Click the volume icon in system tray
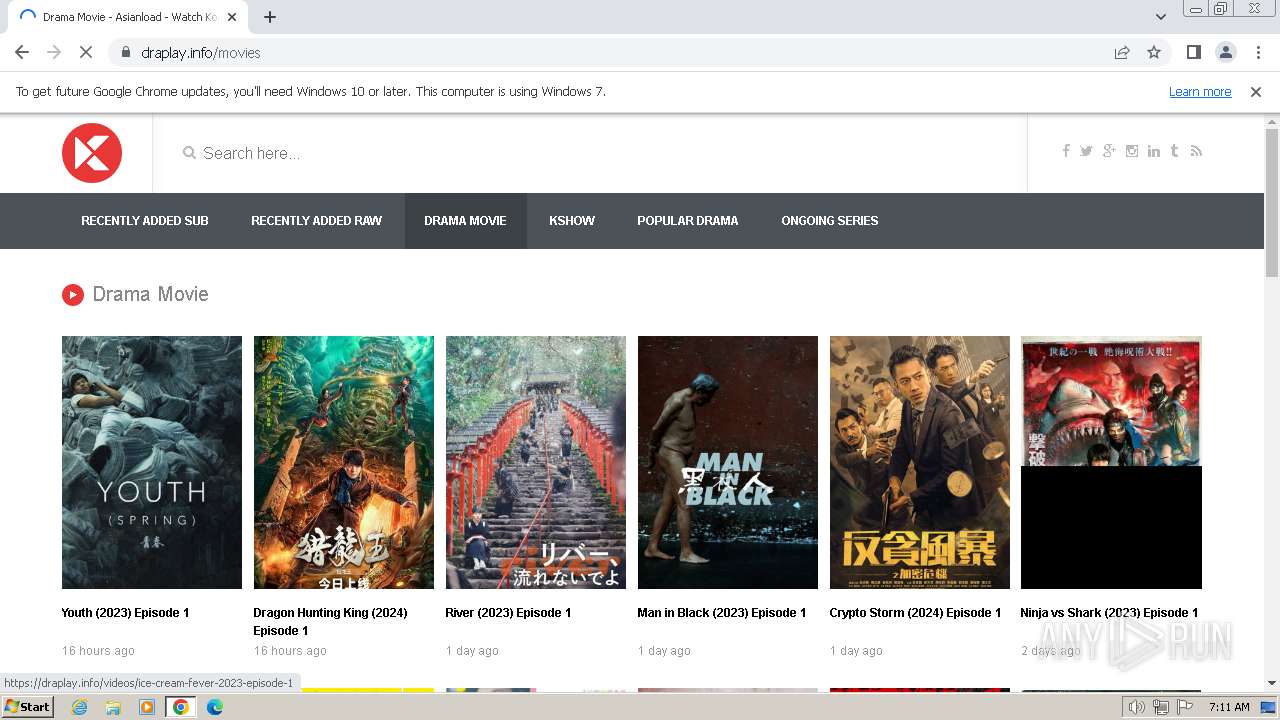Viewport: 1280px width, 720px height. click(x=1137, y=707)
